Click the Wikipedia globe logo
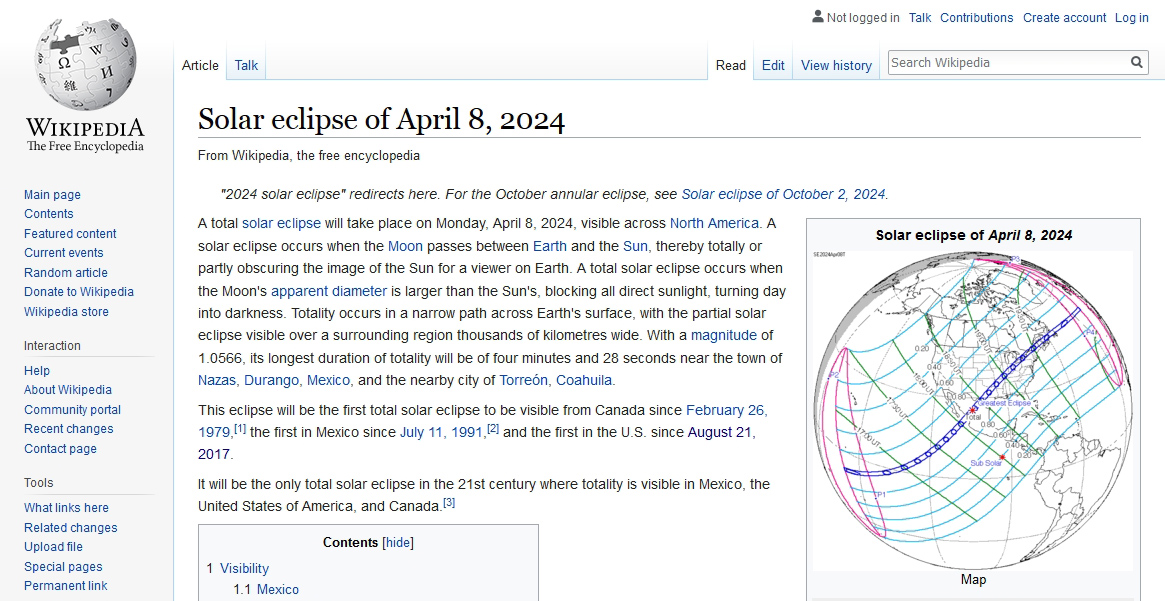 [x=85, y=65]
